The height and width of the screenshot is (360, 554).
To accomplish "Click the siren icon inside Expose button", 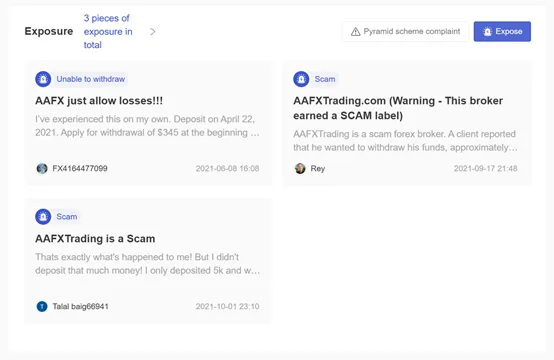I will pos(488,31).
